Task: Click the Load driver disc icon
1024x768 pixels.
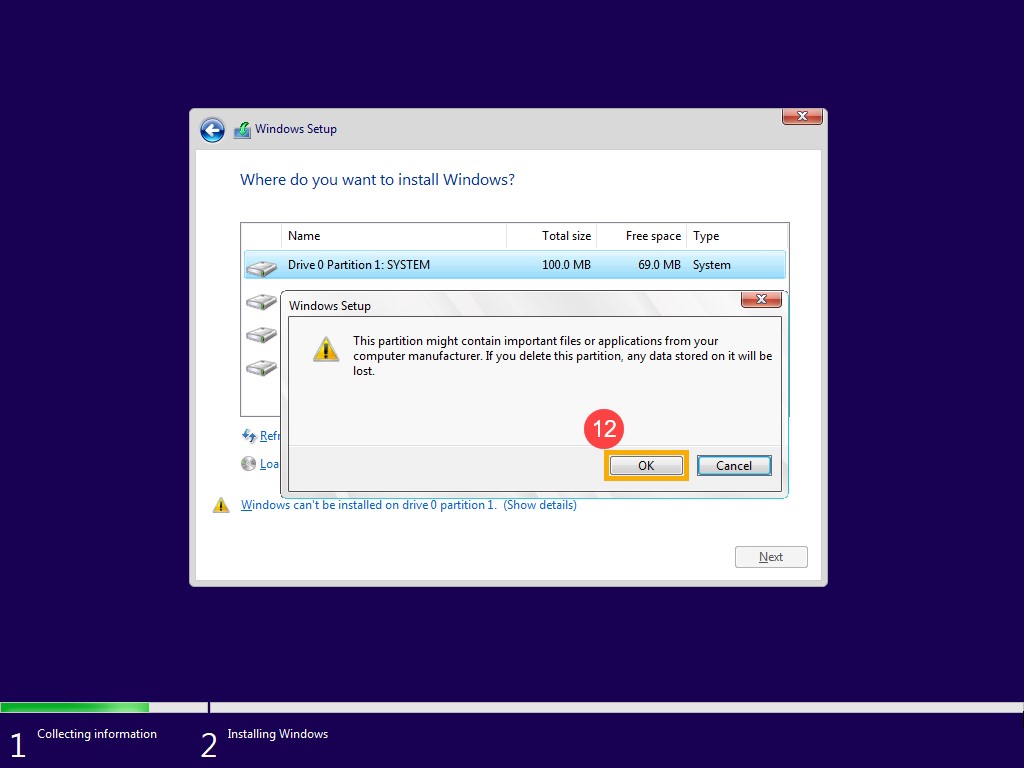Action: pyautogui.click(x=247, y=463)
